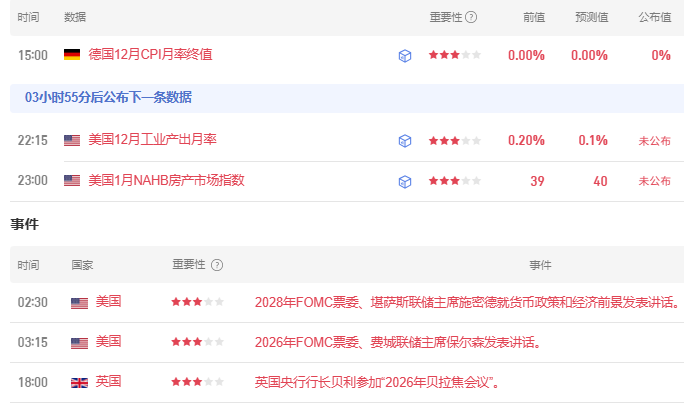
Task: Click US flag in 03:15 event row
Action: click(x=79, y=343)
